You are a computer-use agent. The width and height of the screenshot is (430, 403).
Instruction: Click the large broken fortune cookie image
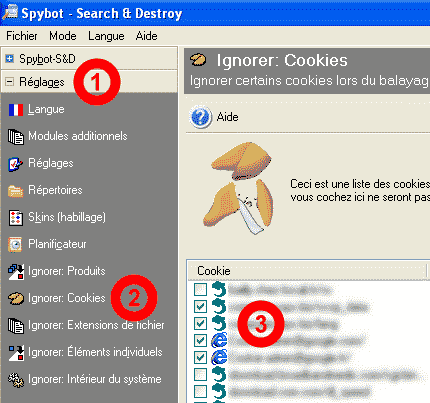tap(239, 188)
